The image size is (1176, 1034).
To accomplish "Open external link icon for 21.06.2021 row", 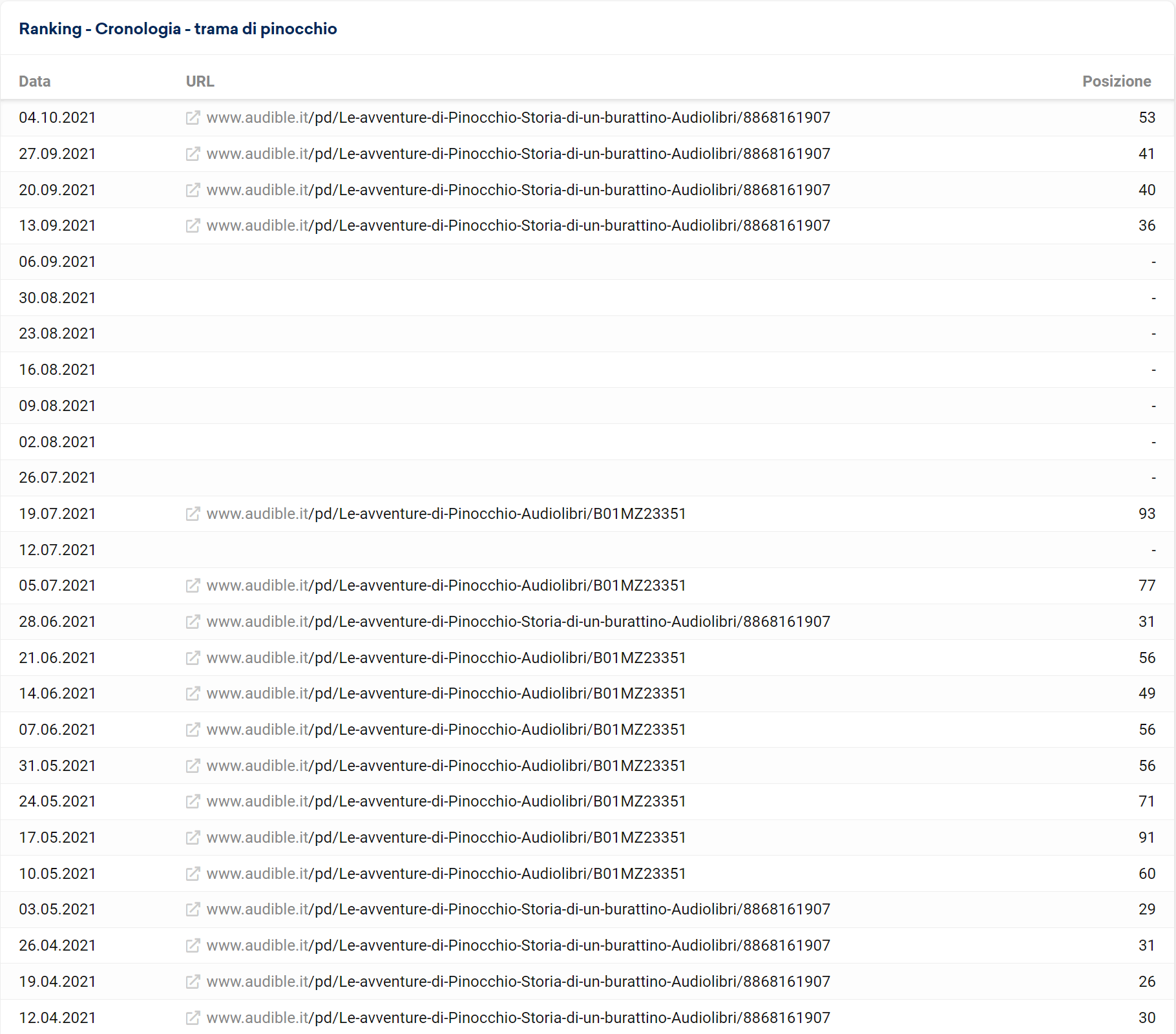I will [193, 658].
